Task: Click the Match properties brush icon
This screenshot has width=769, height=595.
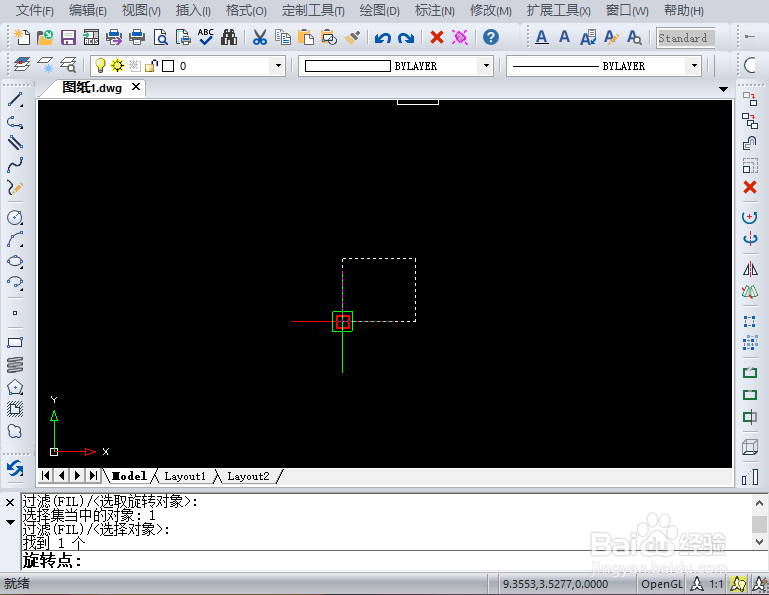Action: 353,37
